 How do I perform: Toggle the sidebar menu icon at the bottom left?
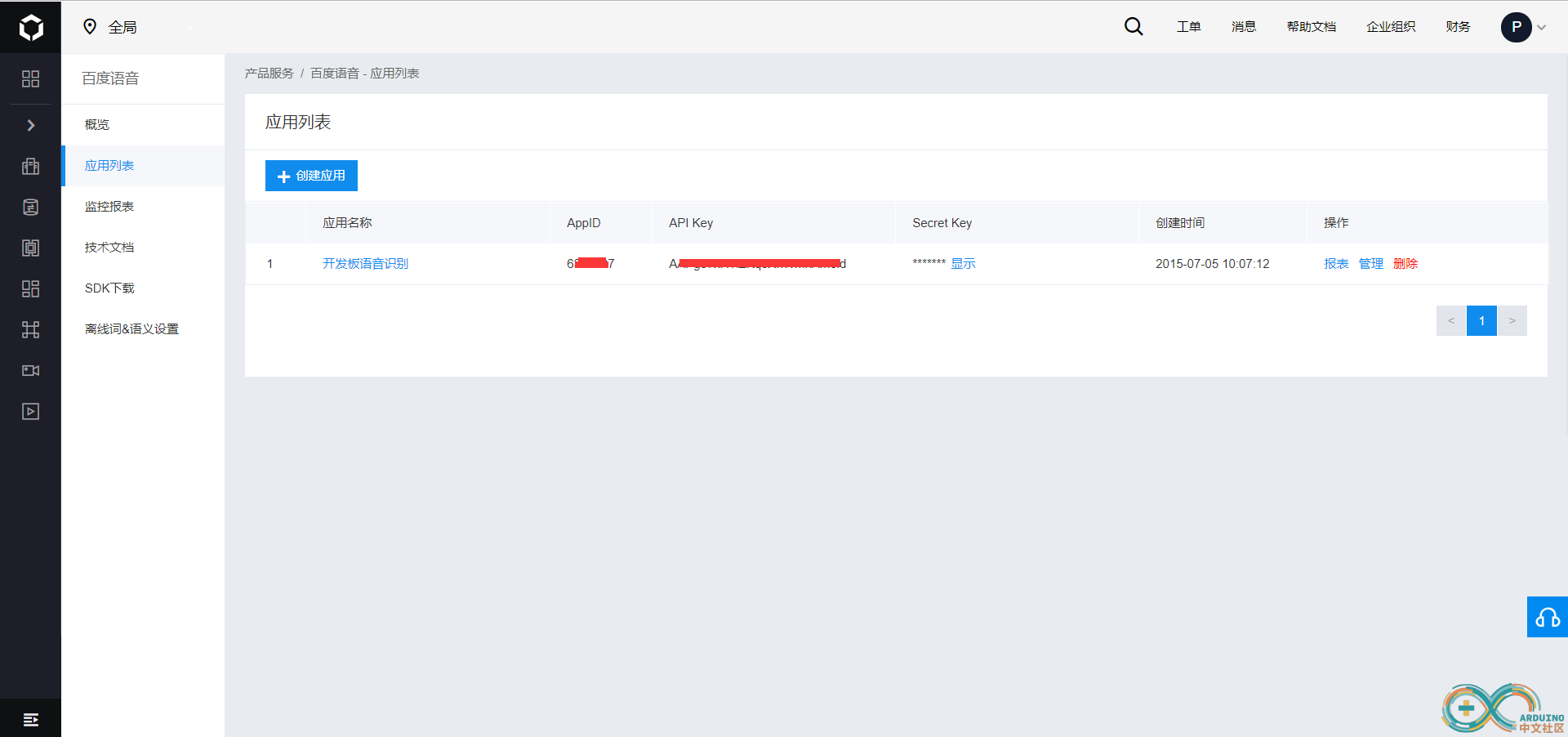point(30,719)
